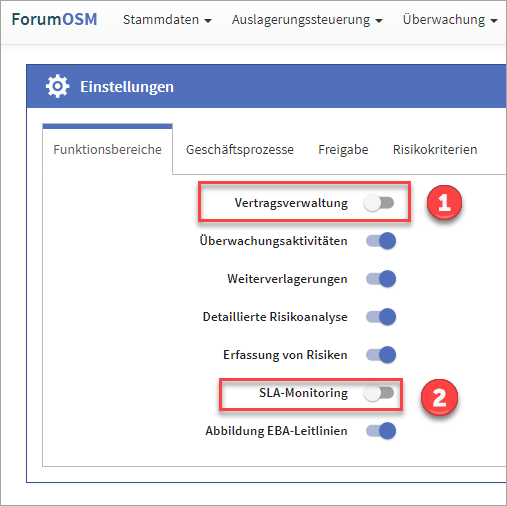This screenshot has height=506, width=507.
Task: Open the Stammdaten dropdown menu
Action: [167, 20]
